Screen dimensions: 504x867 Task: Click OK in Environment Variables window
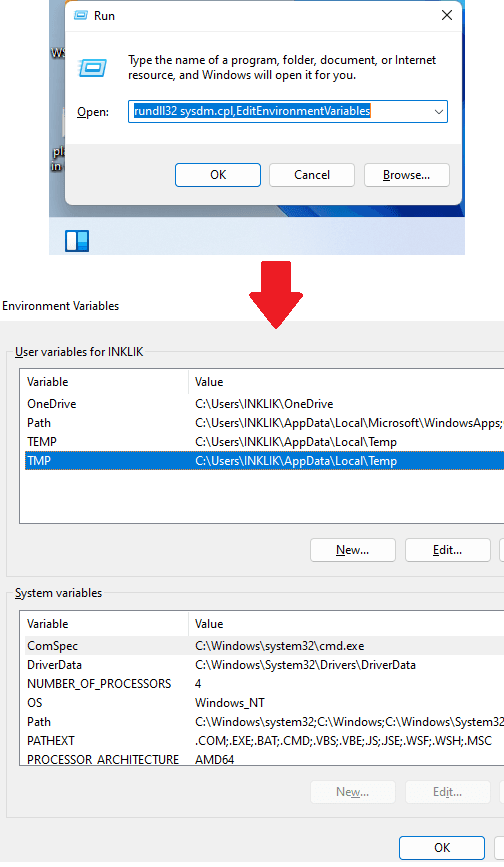click(442, 848)
